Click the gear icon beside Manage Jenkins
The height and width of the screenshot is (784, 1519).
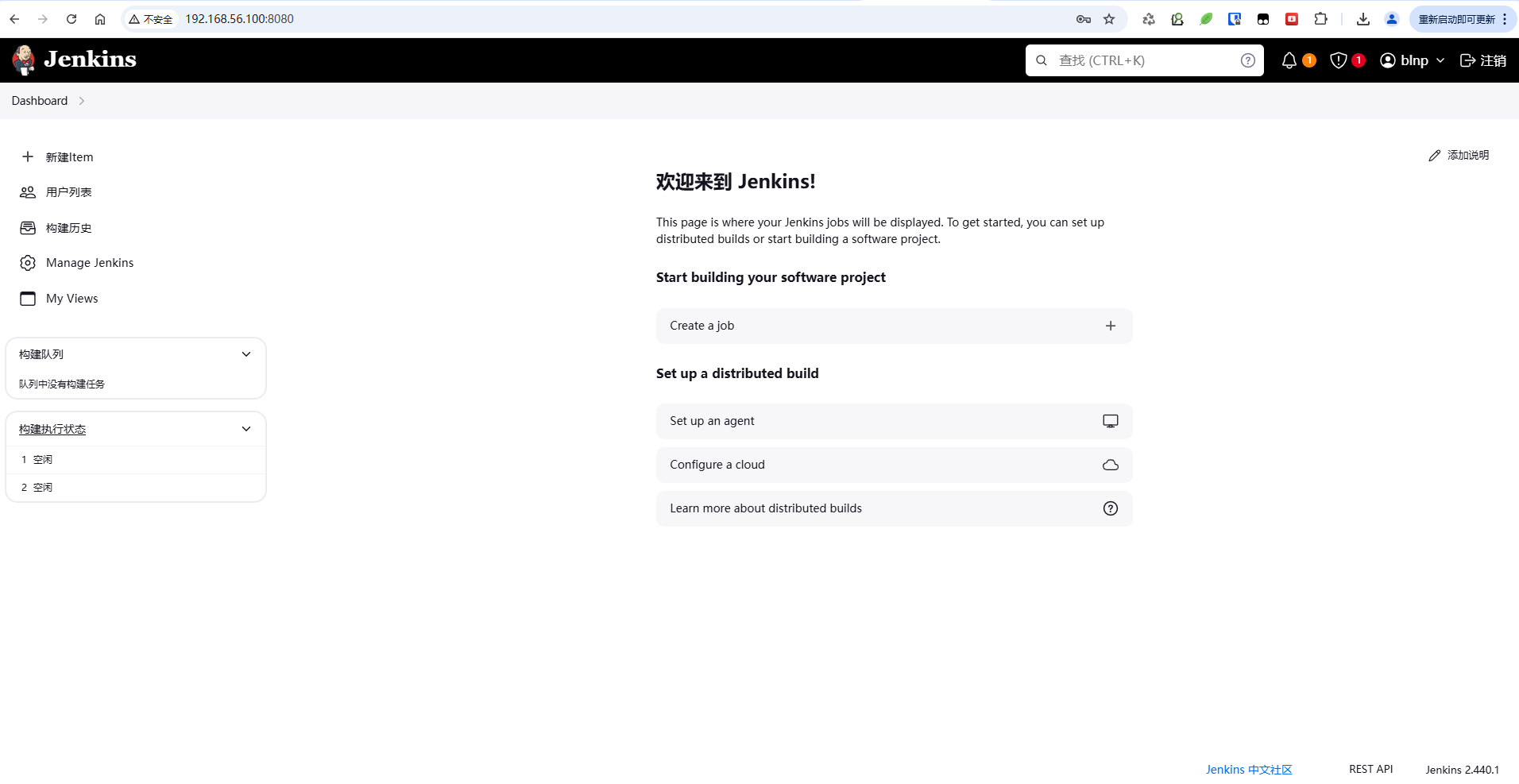[x=28, y=263]
